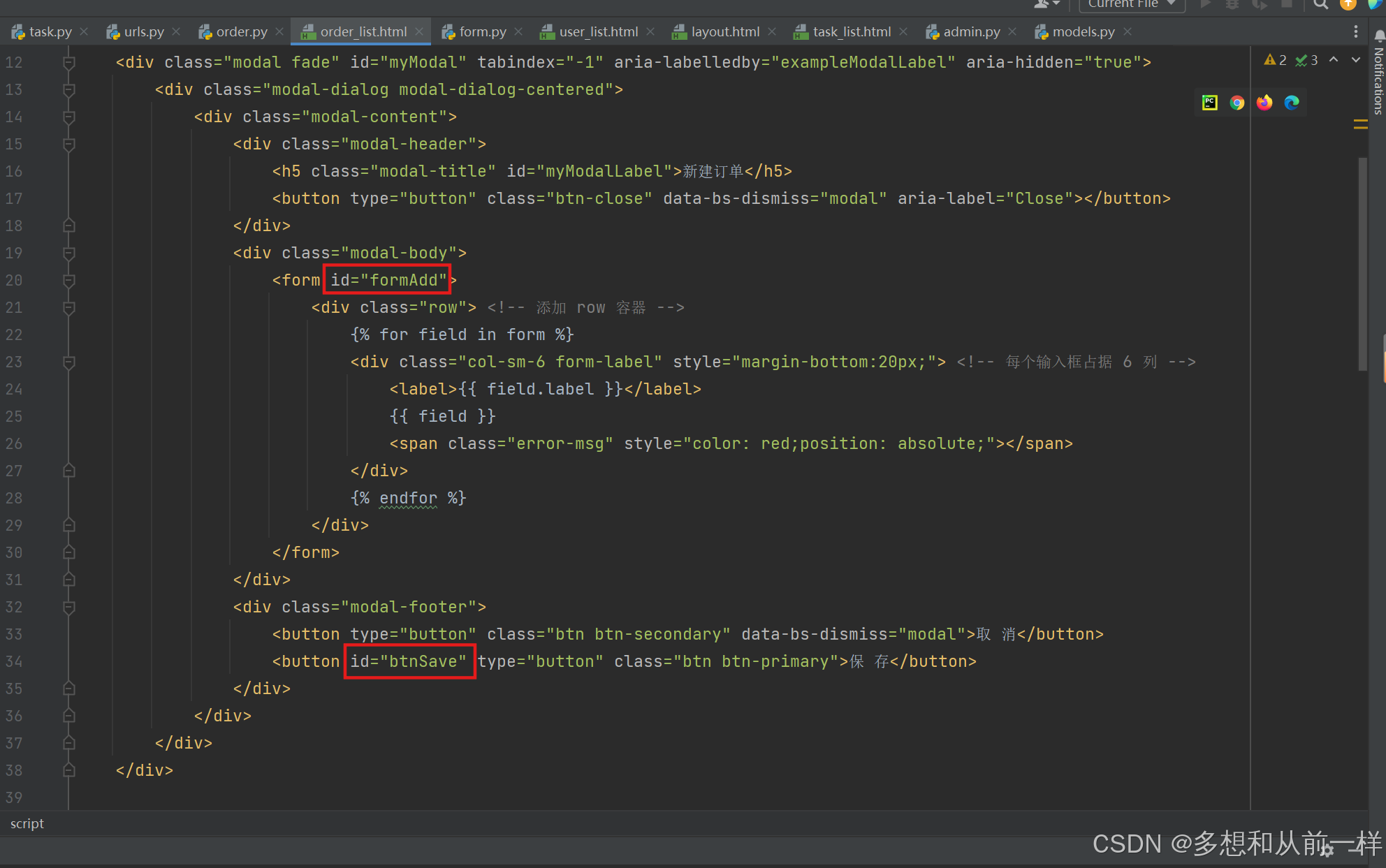Close the order_list.html tab
The height and width of the screenshot is (868, 1386).
click(419, 31)
